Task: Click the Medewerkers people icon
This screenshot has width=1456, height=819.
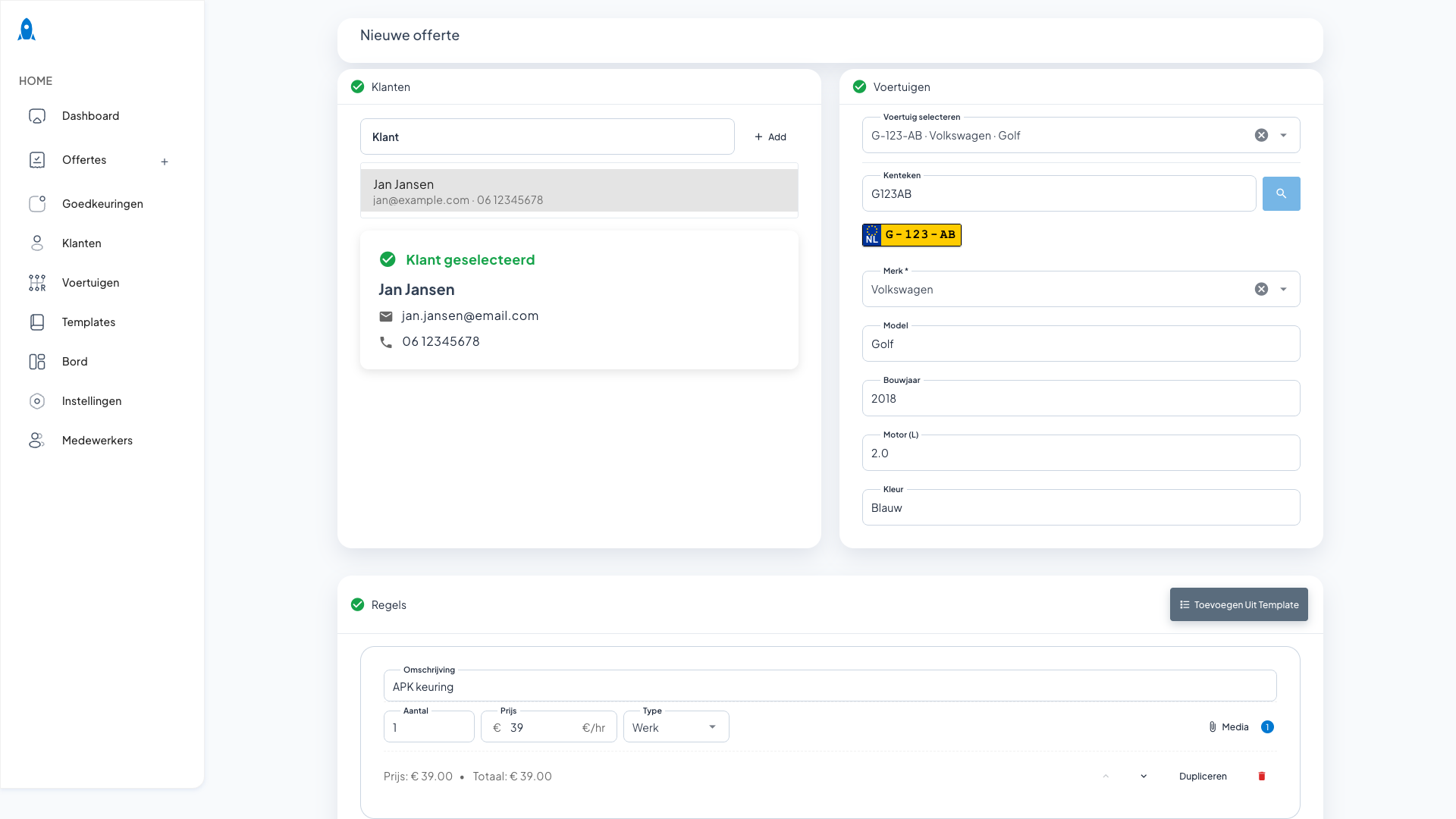Action: (x=37, y=441)
